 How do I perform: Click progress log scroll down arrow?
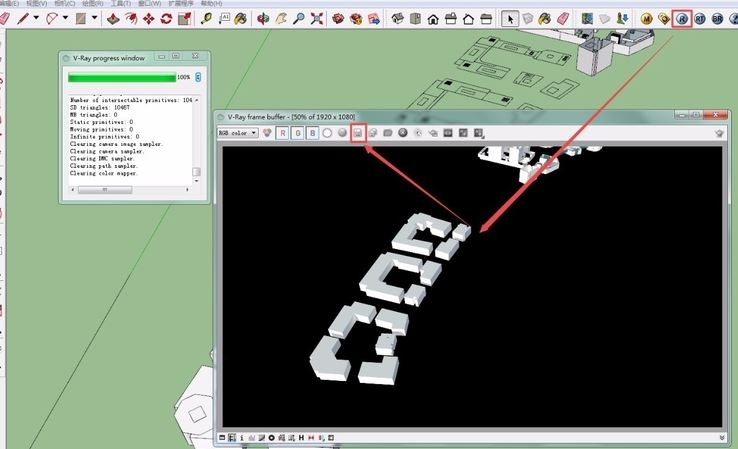(x=197, y=181)
